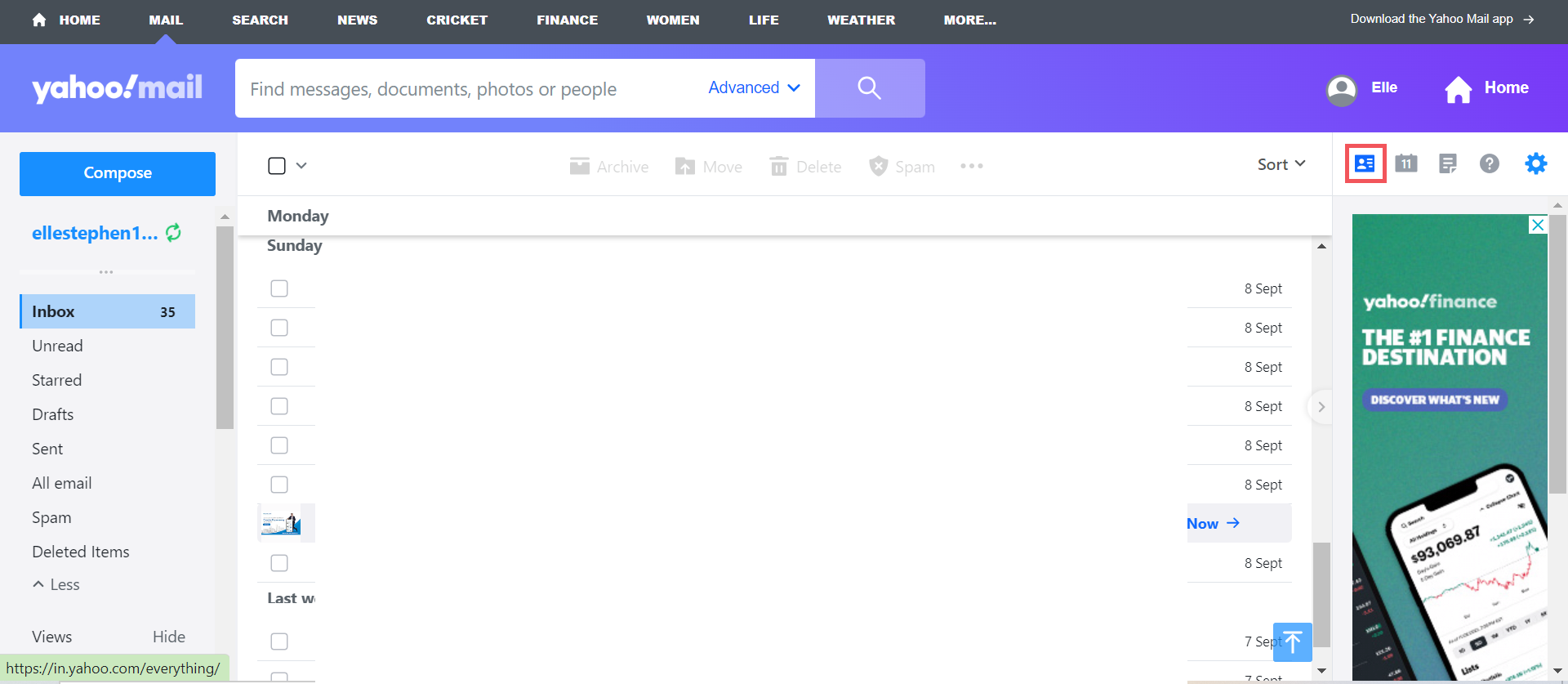Open the SEARCH tab in top nav

point(260,20)
